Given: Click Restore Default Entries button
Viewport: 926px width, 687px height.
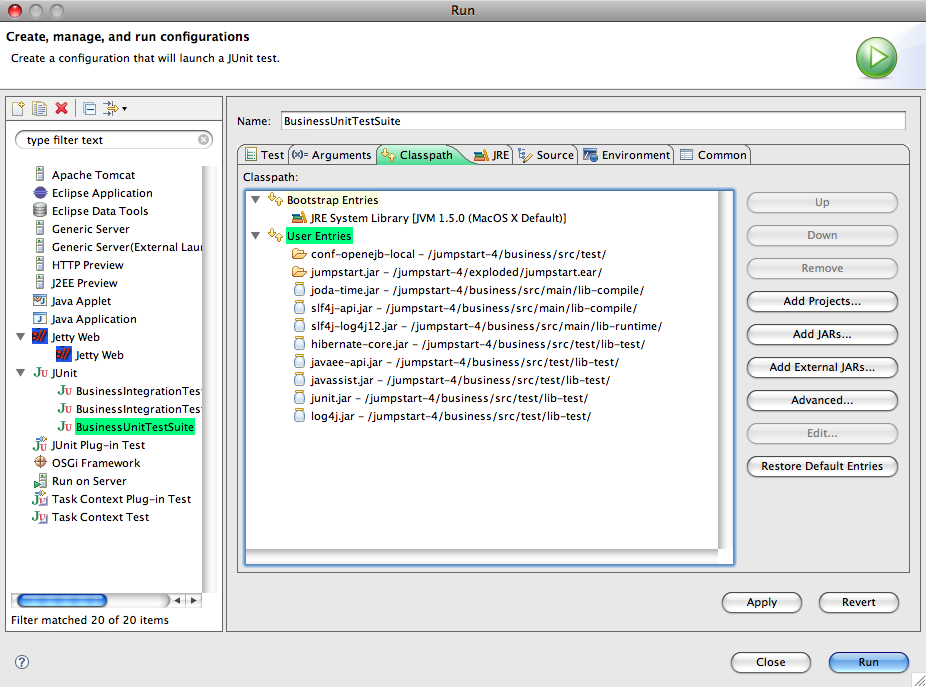Looking at the screenshot, I should pyautogui.click(x=822, y=466).
